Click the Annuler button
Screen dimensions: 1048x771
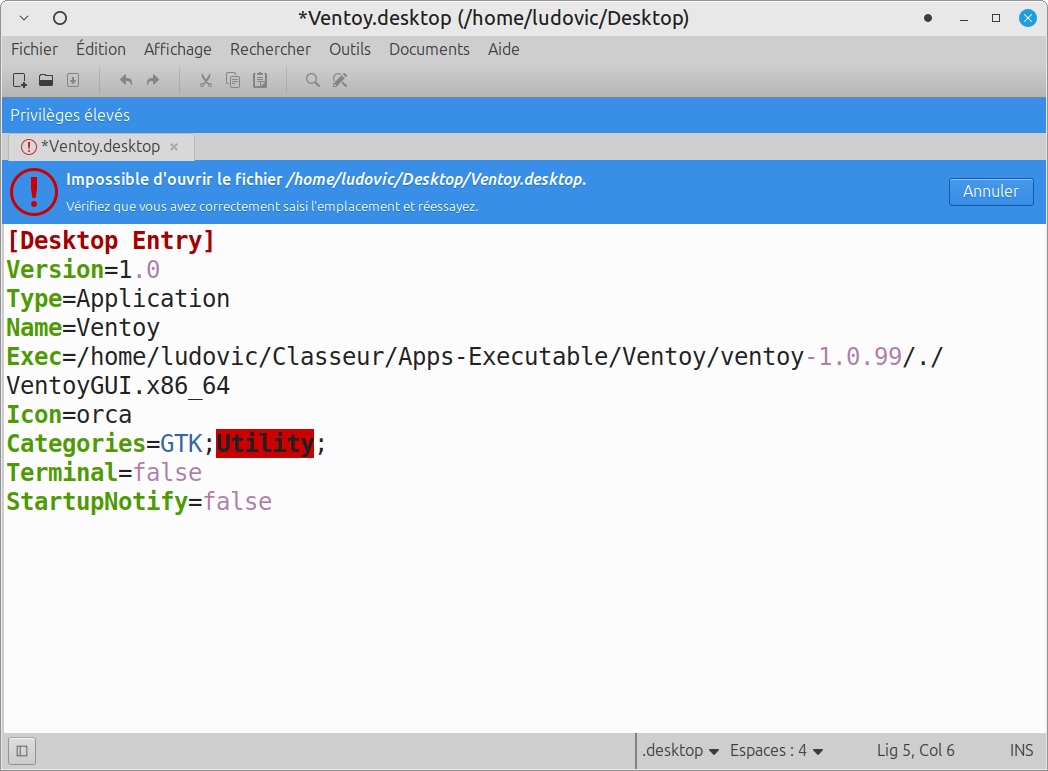991,192
